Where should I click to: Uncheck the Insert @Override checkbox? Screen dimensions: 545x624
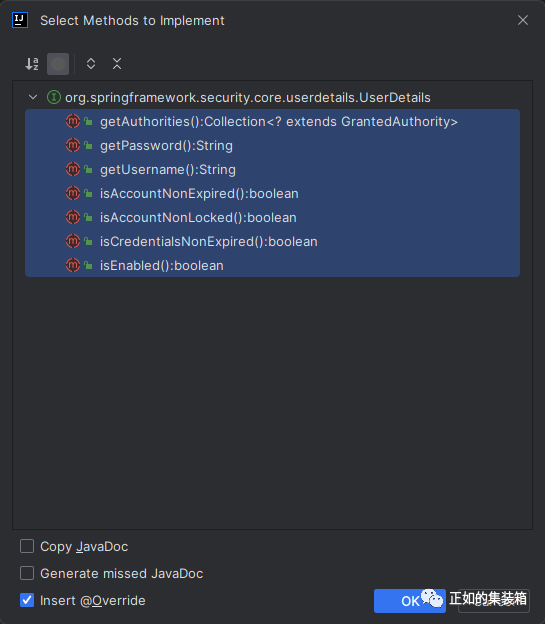pos(27,600)
